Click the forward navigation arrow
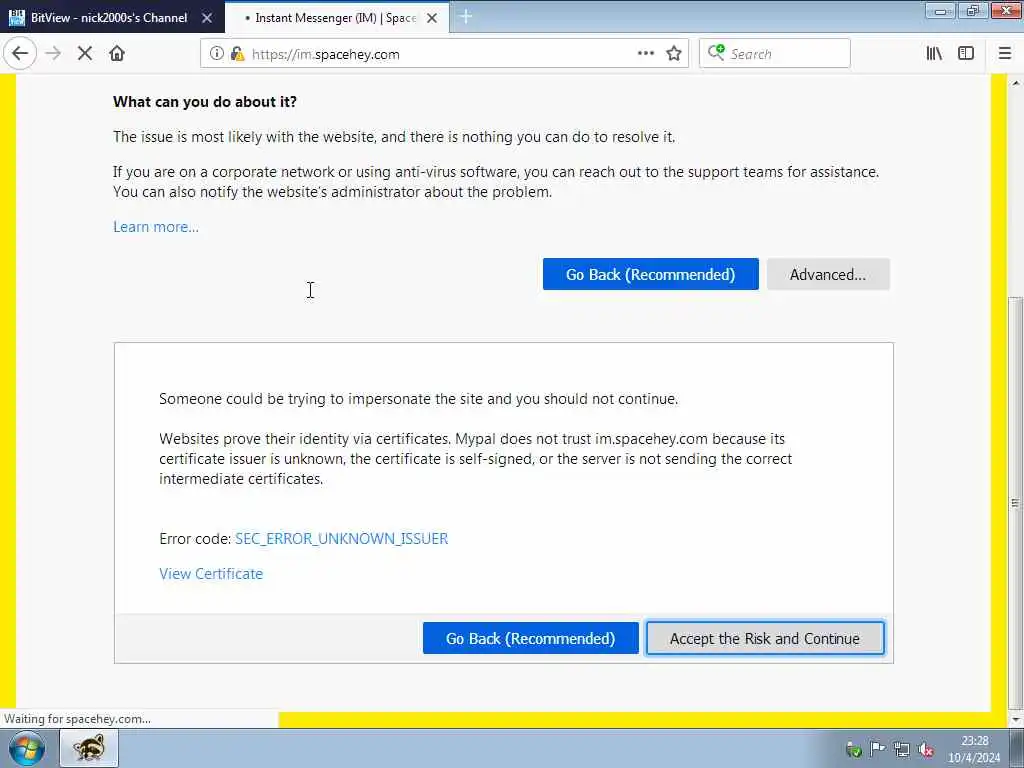 54,54
